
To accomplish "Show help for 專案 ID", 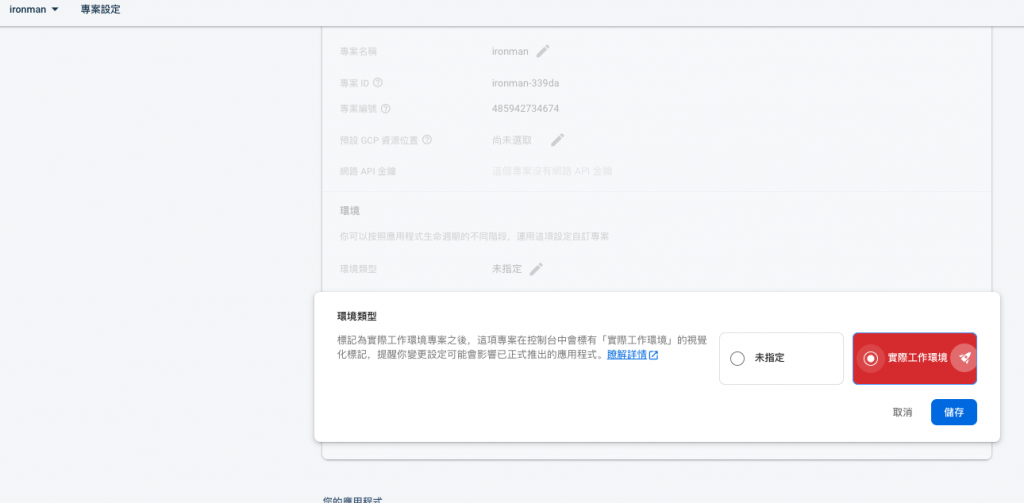I will click(x=377, y=83).
